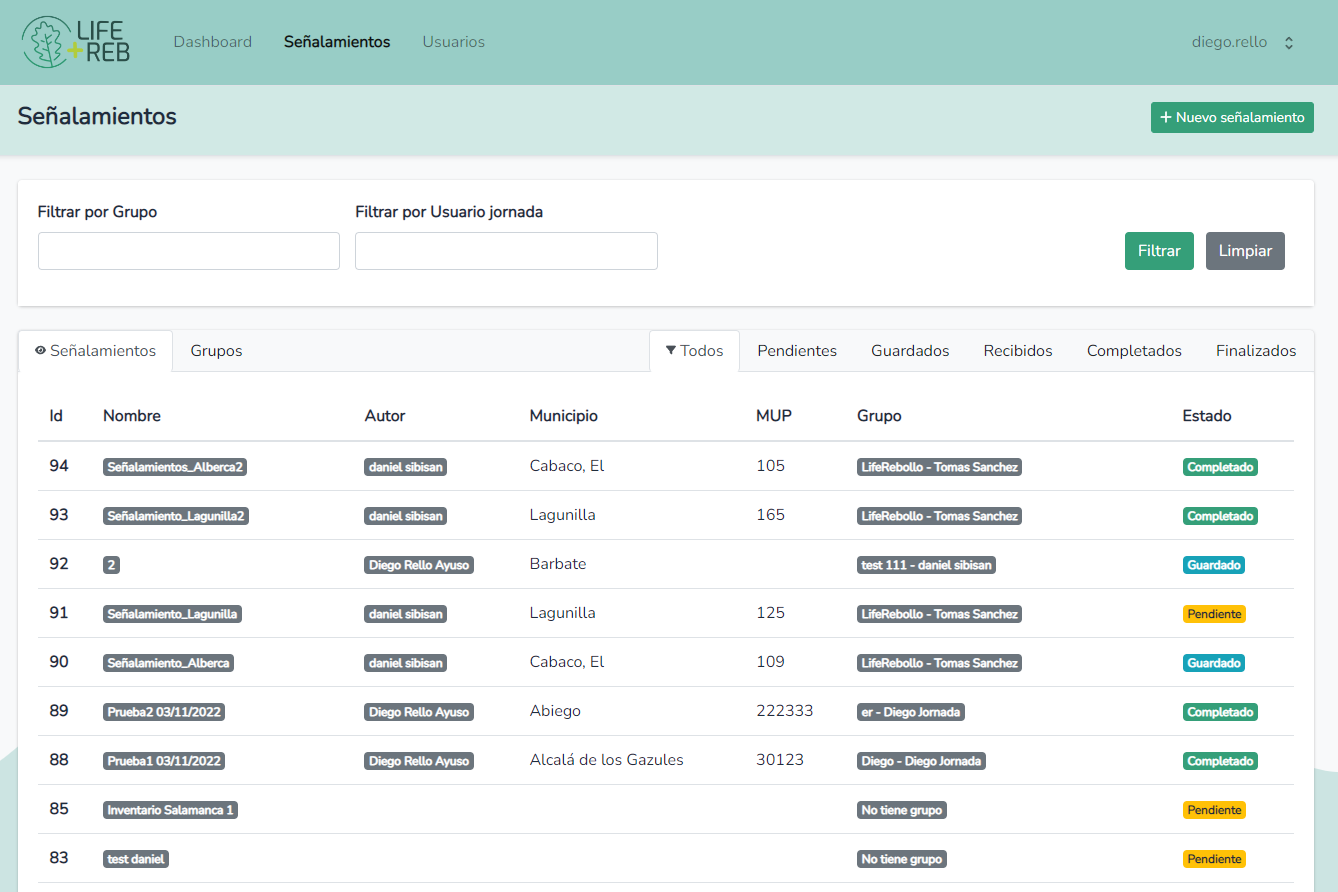The width and height of the screenshot is (1338, 892).
Task: Click the No tiene grupo badge in row 83
Action: point(902,859)
